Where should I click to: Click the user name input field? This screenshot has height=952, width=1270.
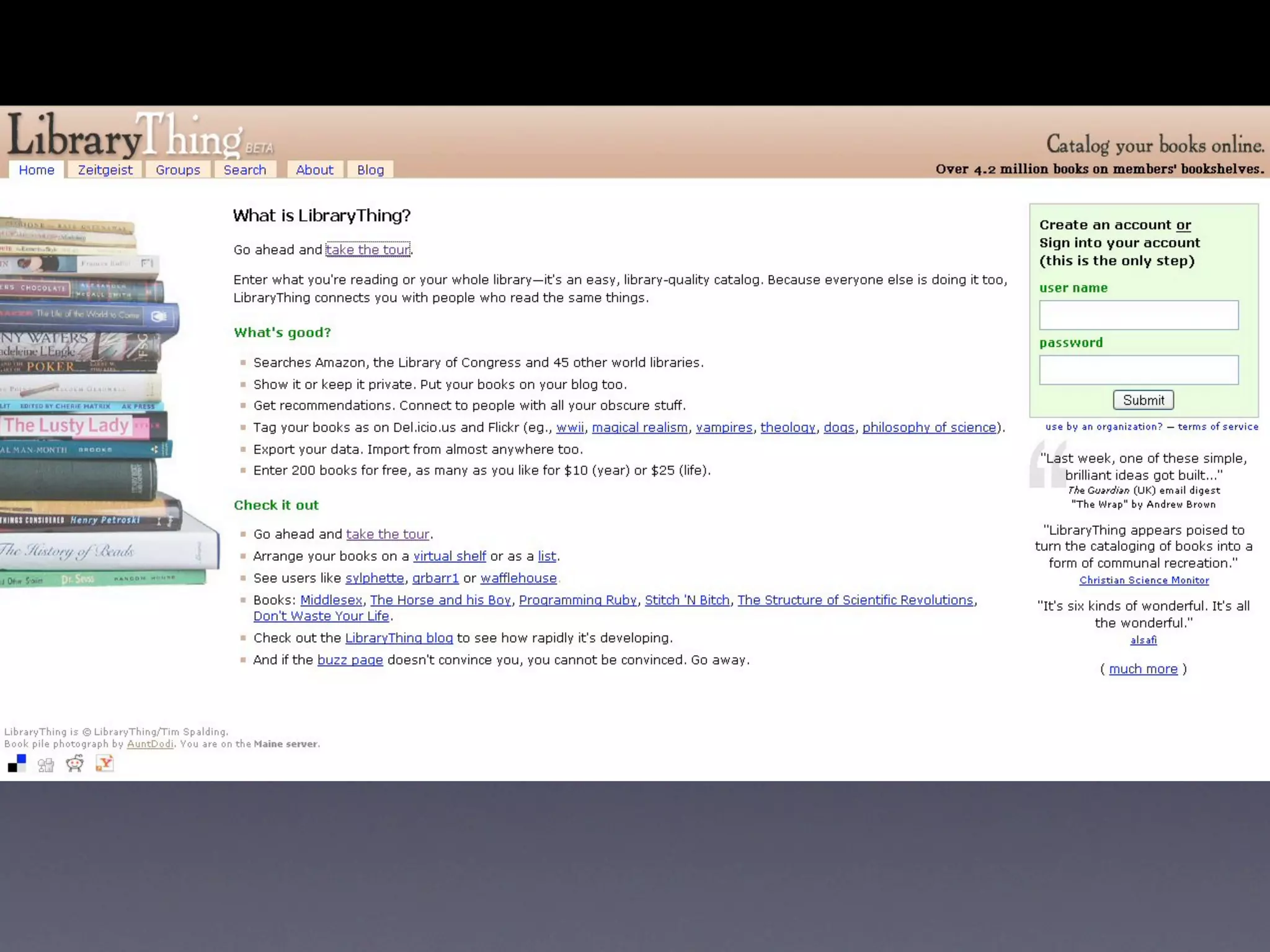coord(1139,315)
